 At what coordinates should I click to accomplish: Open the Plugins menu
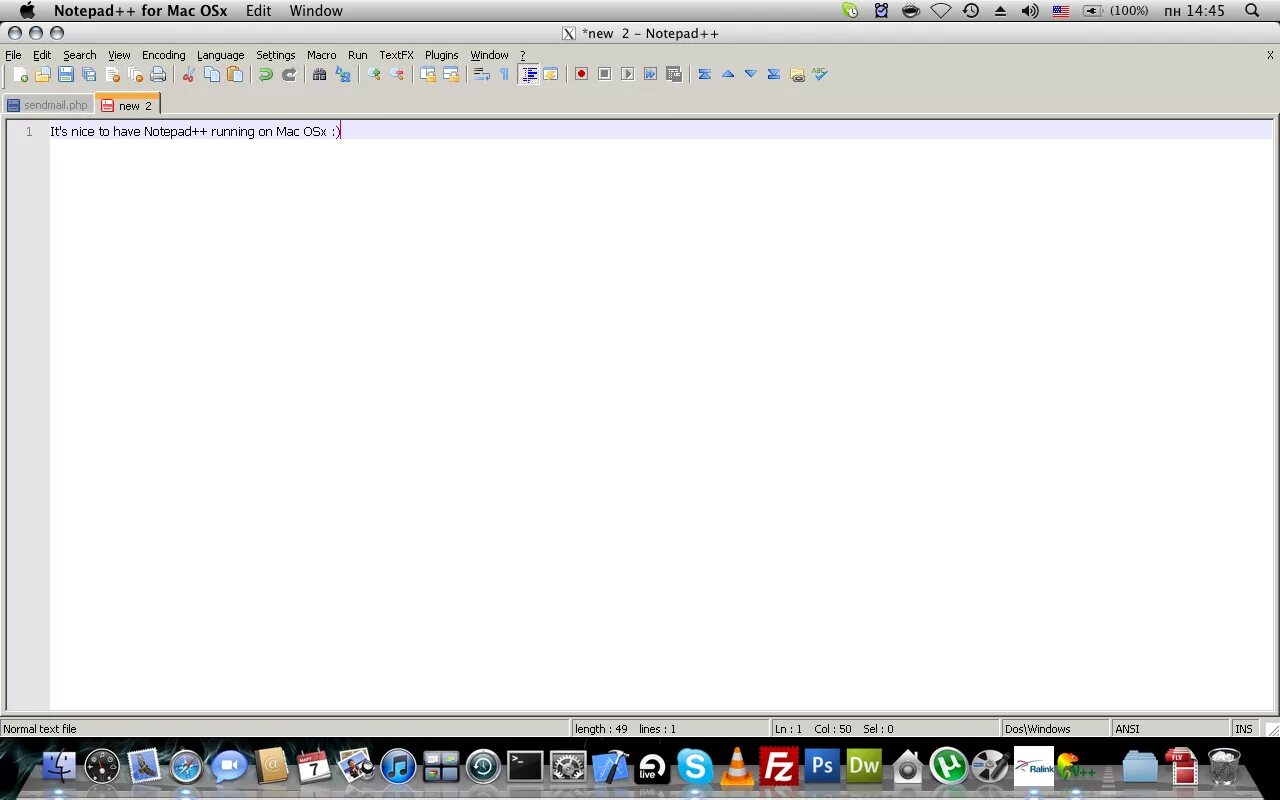click(x=441, y=55)
